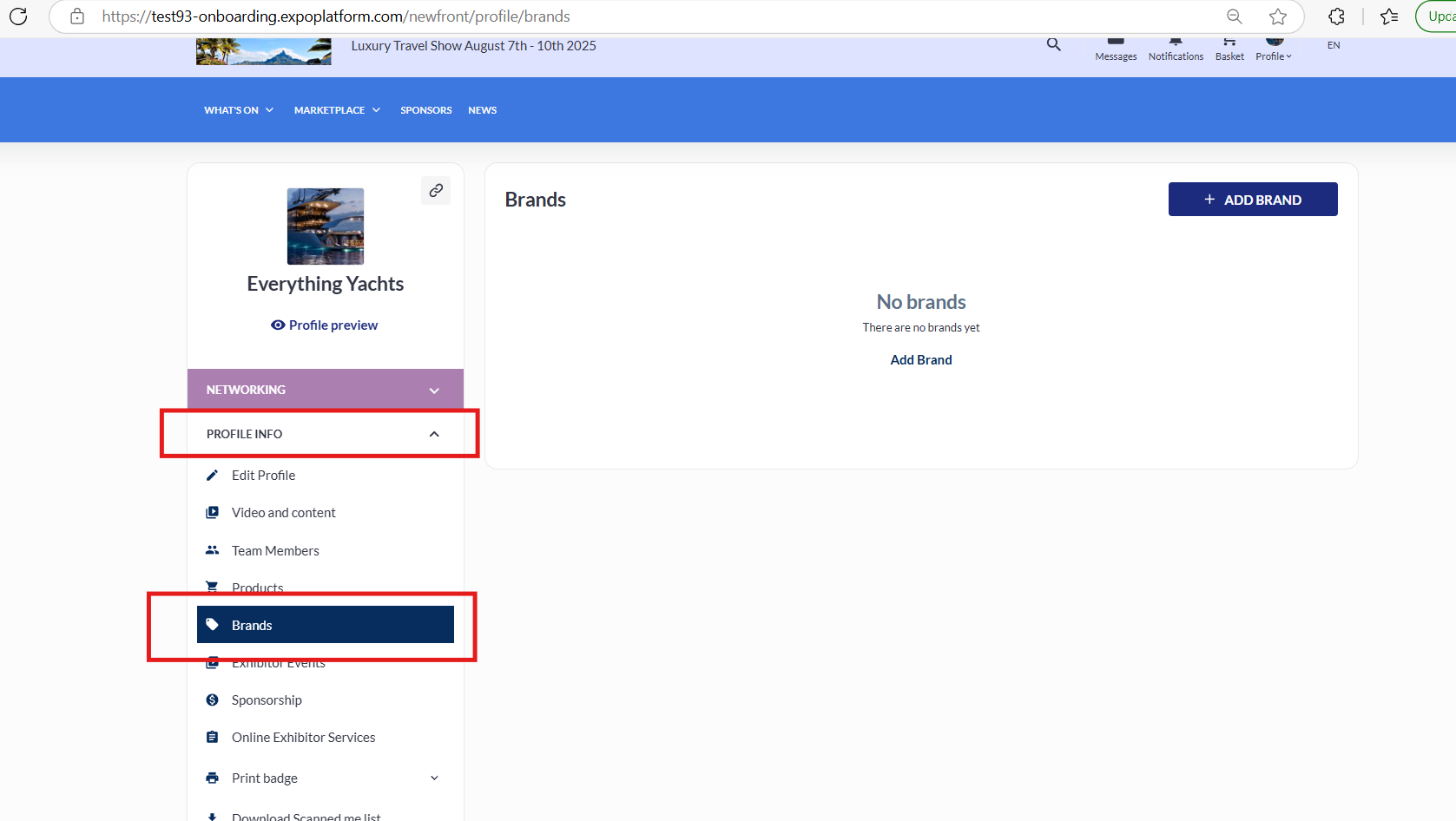Open Notifications bell in the header
The width and height of the screenshot is (1456, 821).
tap(1176, 49)
